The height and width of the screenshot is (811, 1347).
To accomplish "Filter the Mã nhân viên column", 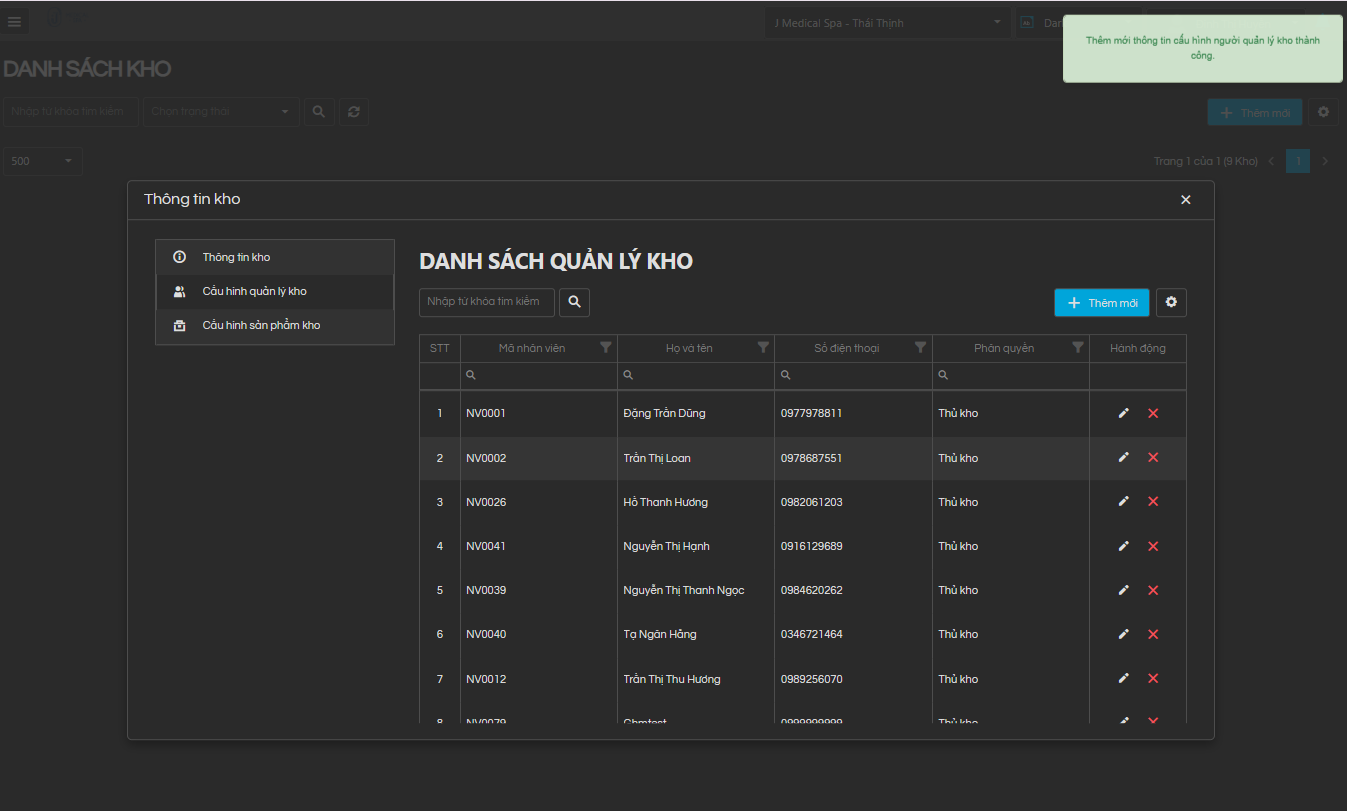I will pos(605,348).
